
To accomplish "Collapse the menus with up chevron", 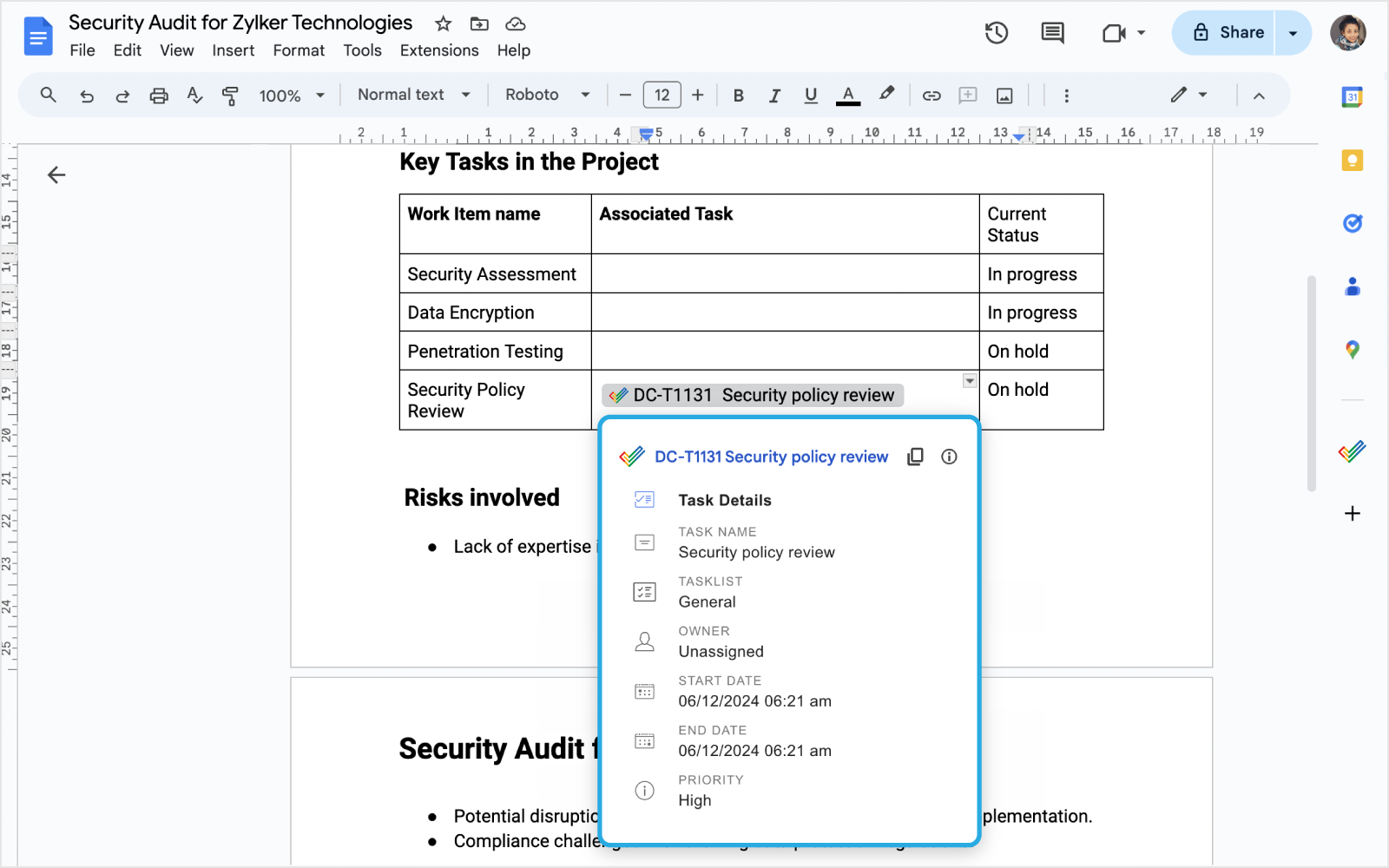I will [1259, 95].
